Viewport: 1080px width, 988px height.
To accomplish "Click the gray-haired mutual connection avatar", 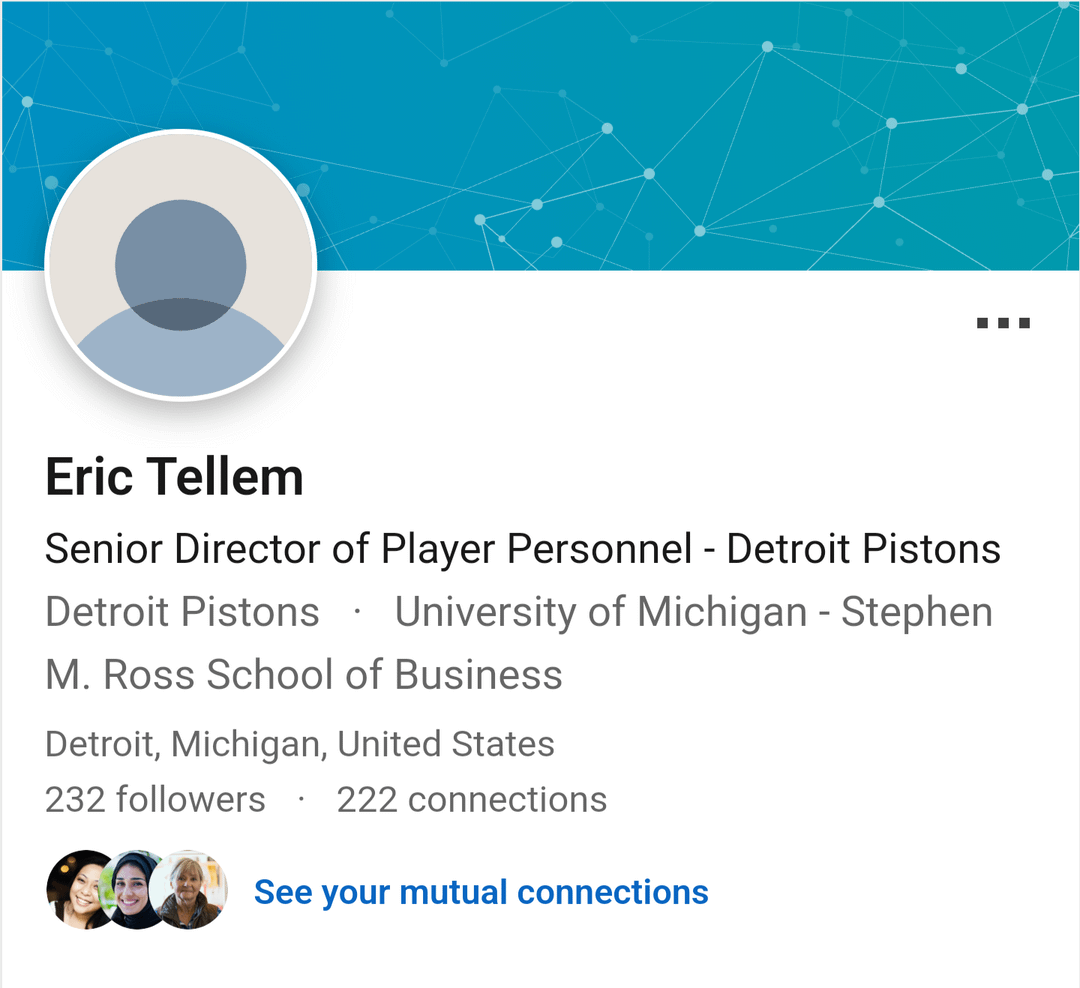I will click(192, 889).
